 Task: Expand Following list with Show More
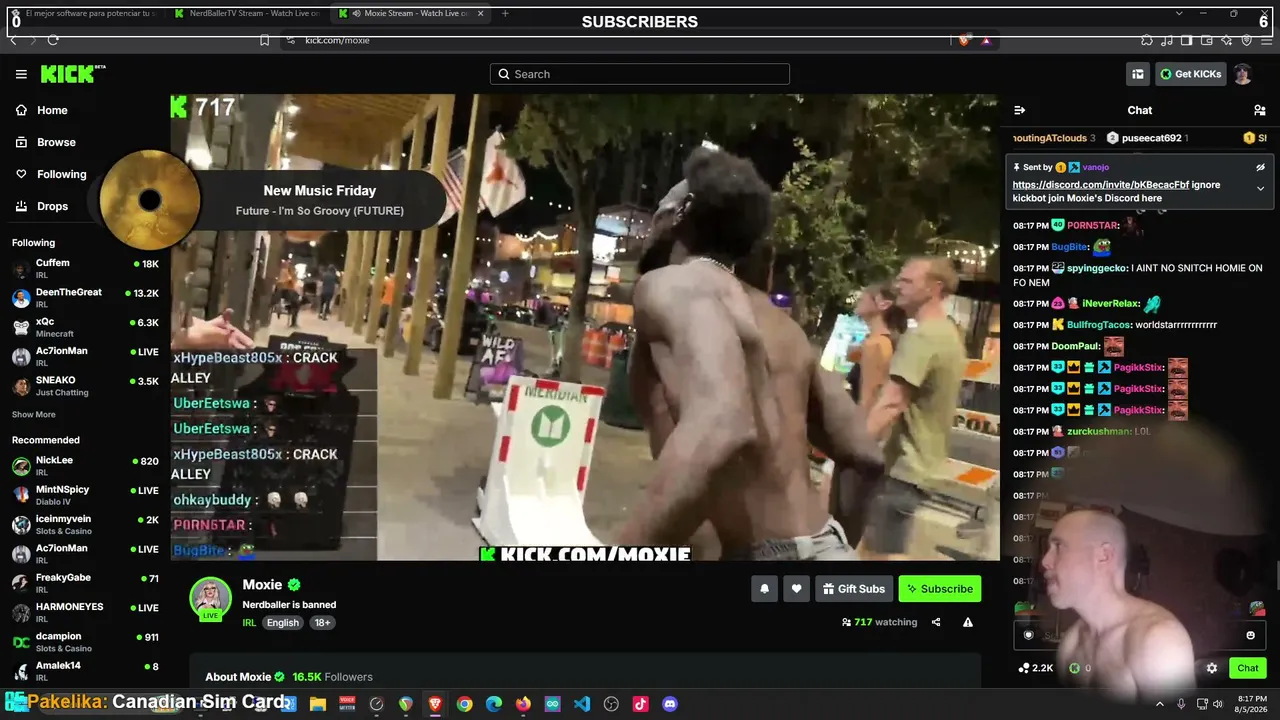34,415
